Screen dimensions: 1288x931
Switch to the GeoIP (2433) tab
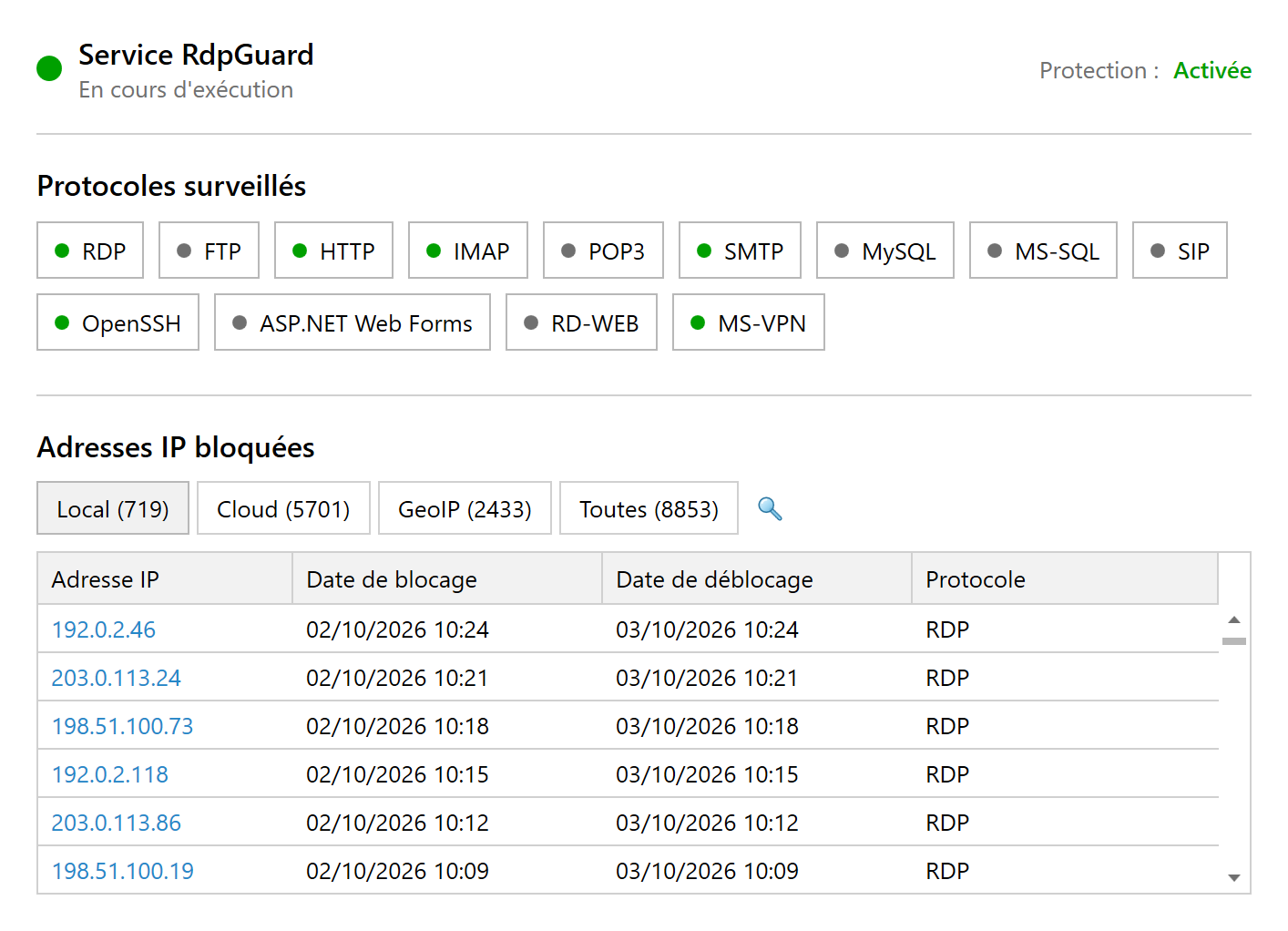(465, 508)
